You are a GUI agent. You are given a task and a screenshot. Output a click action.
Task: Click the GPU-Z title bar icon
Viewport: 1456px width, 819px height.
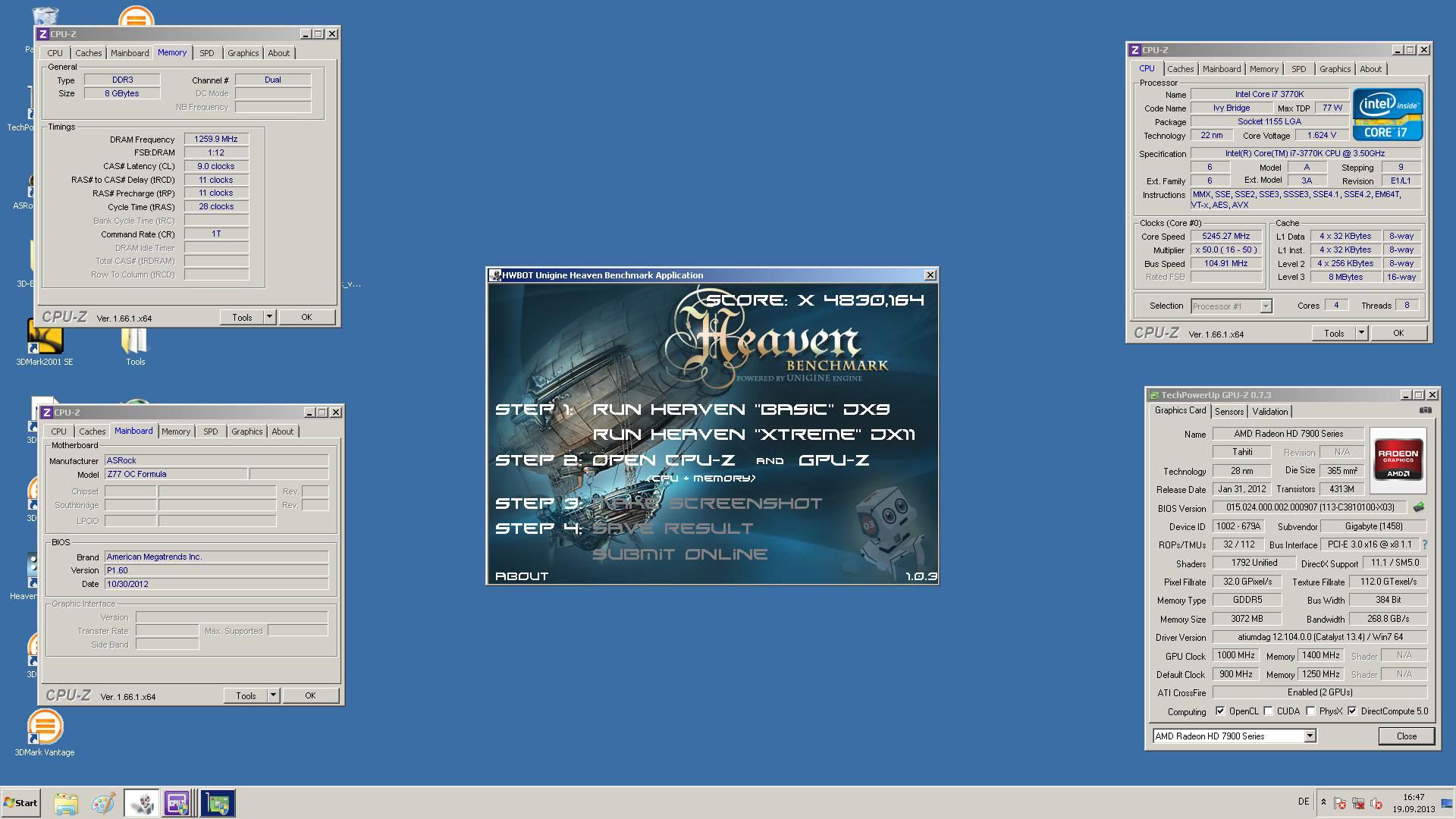point(1153,395)
